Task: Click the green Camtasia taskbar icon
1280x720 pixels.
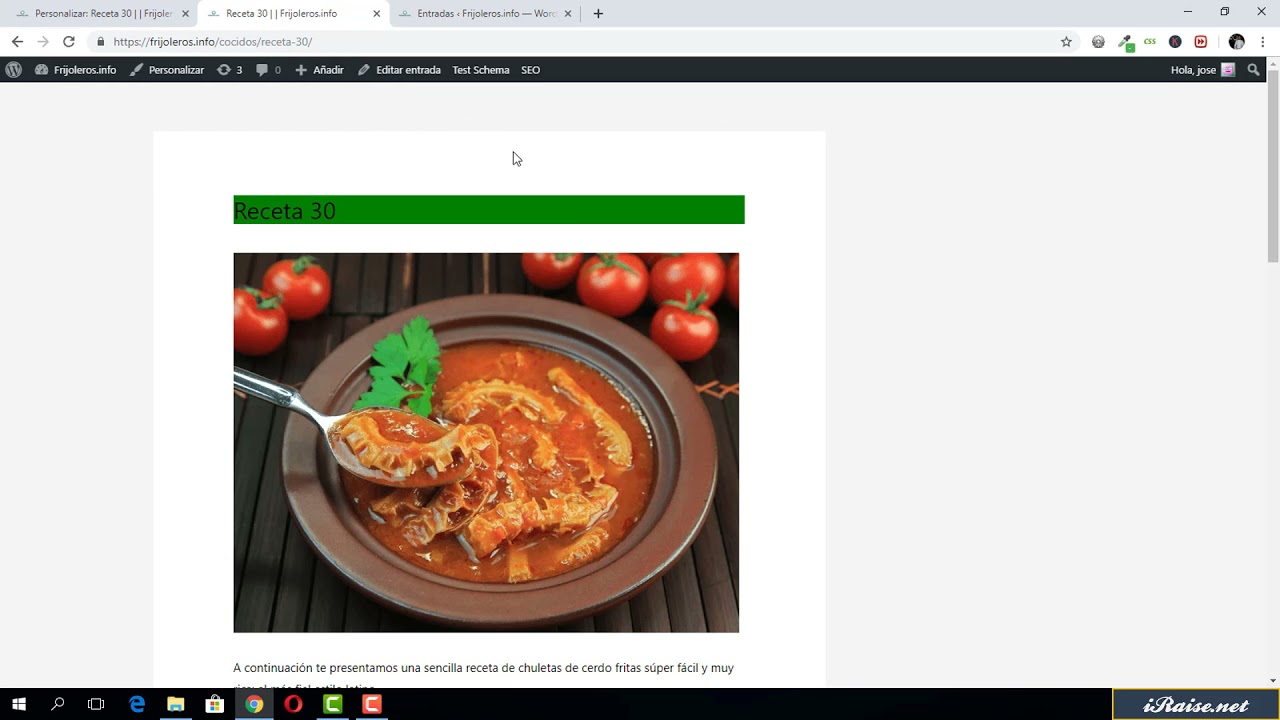Action: (x=333, y=704)
